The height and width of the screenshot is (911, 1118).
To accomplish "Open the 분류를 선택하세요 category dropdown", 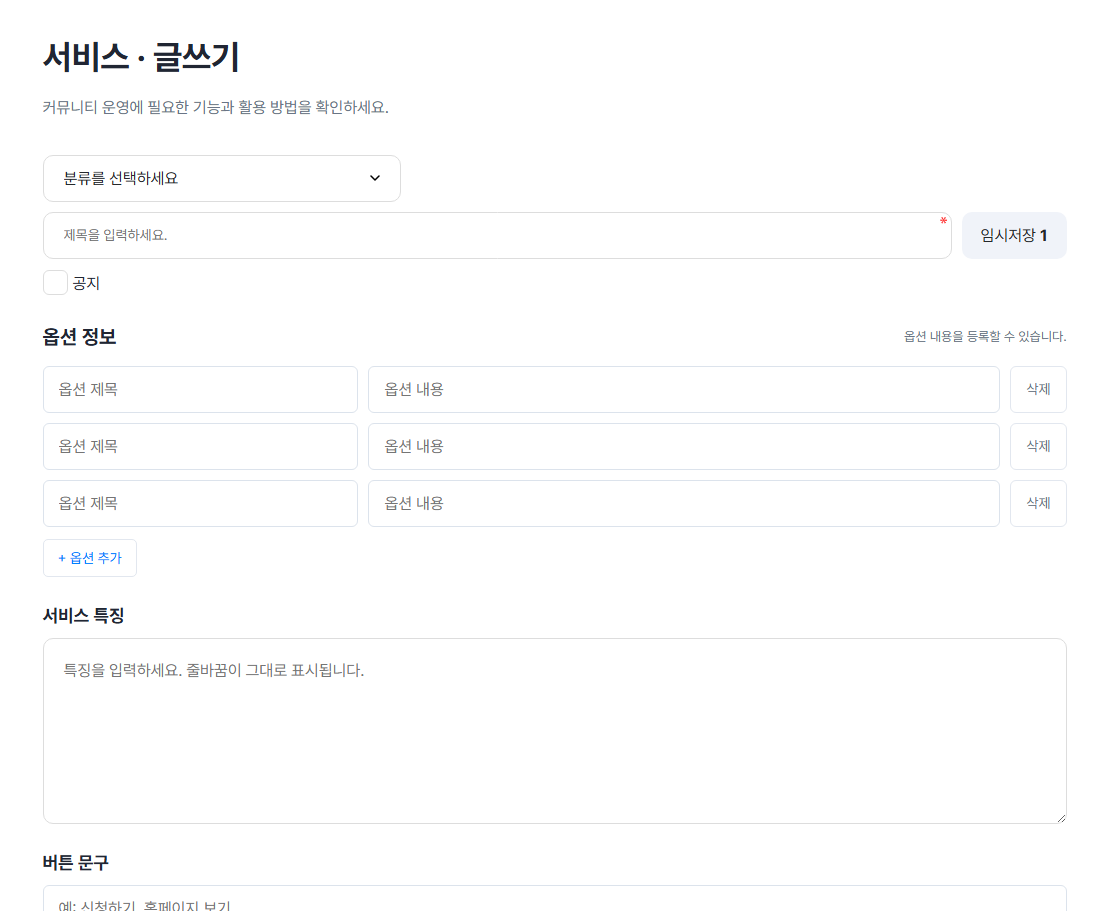I will click(x=222, y=178).
